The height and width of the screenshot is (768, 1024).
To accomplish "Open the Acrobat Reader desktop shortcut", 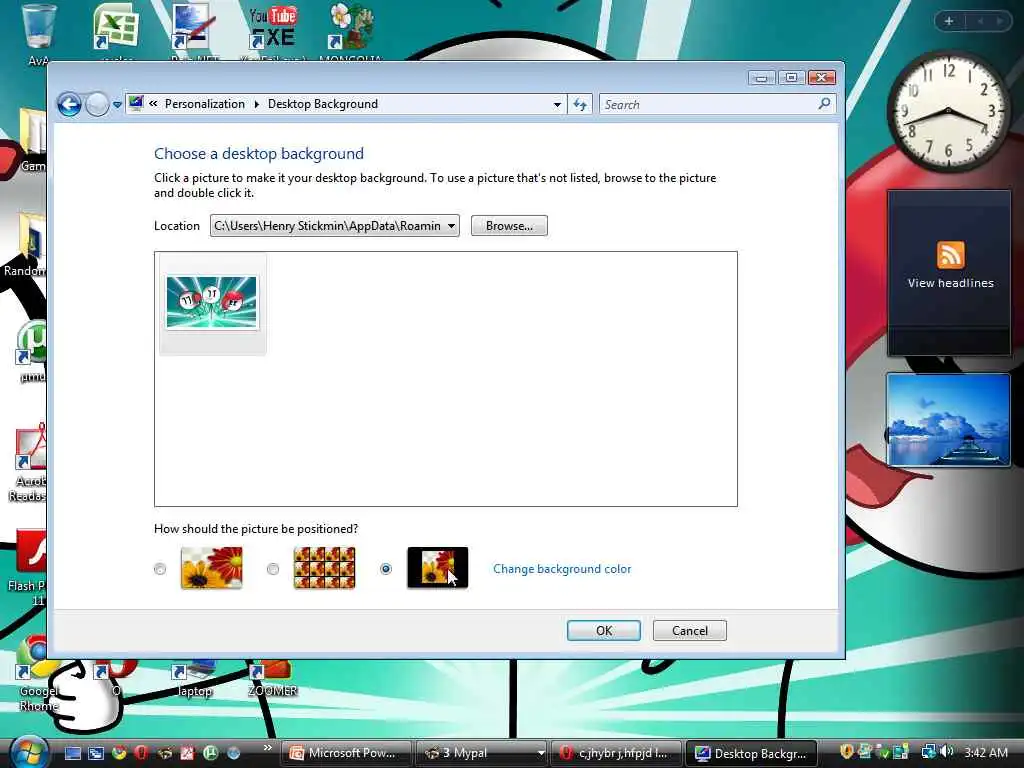I will coord(29,462).
